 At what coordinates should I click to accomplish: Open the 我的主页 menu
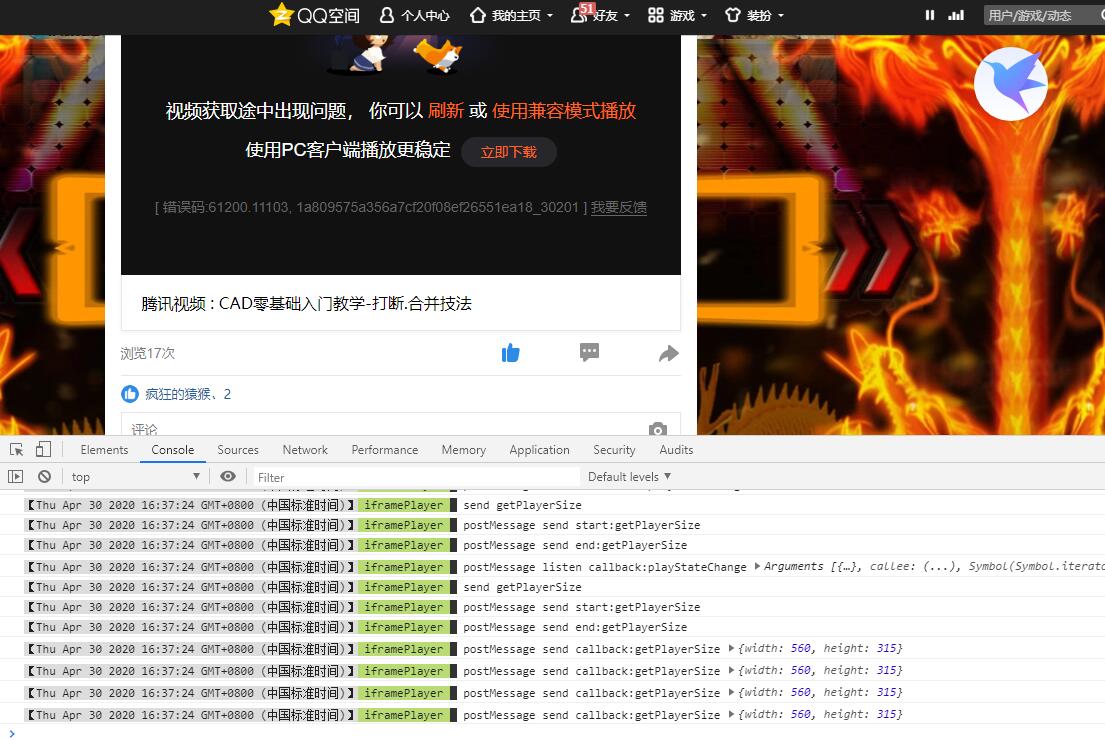511,16
